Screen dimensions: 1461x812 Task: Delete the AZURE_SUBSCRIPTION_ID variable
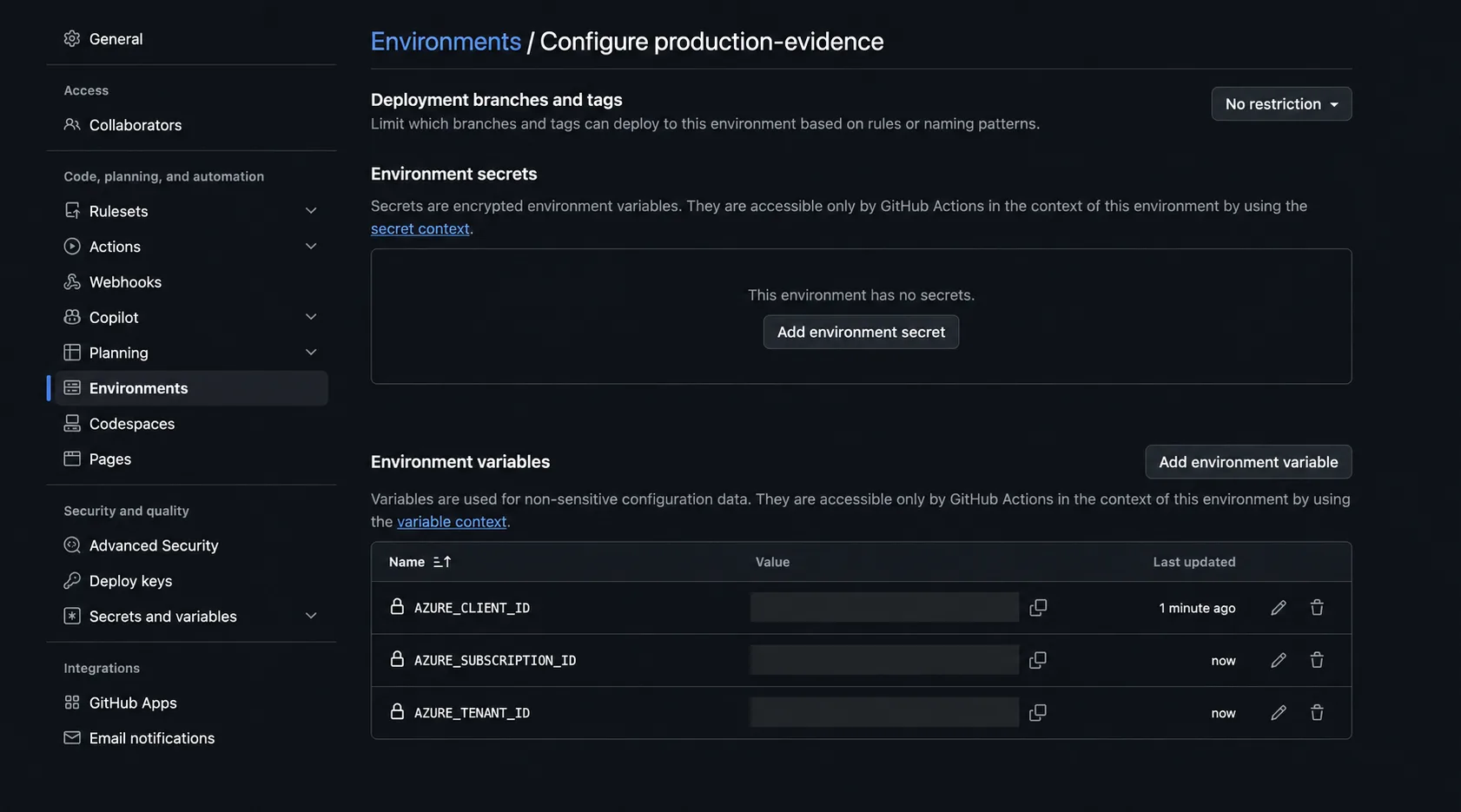pyautogui.click(x=1317, y=660)
